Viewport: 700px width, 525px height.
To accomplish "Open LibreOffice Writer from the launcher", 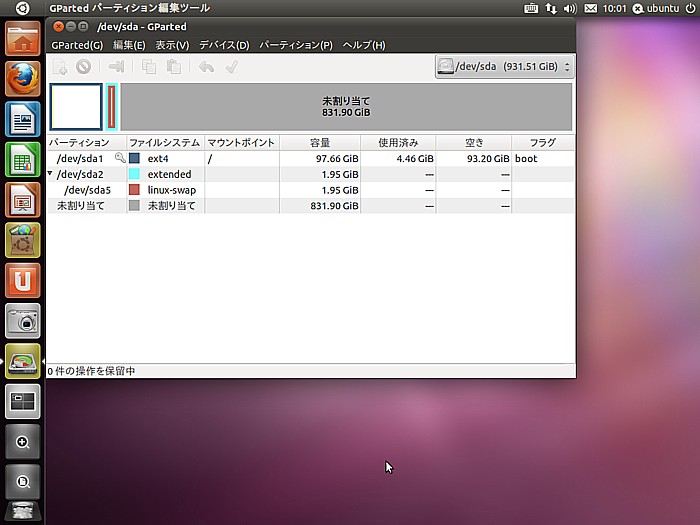I will [x=23, y=119].
